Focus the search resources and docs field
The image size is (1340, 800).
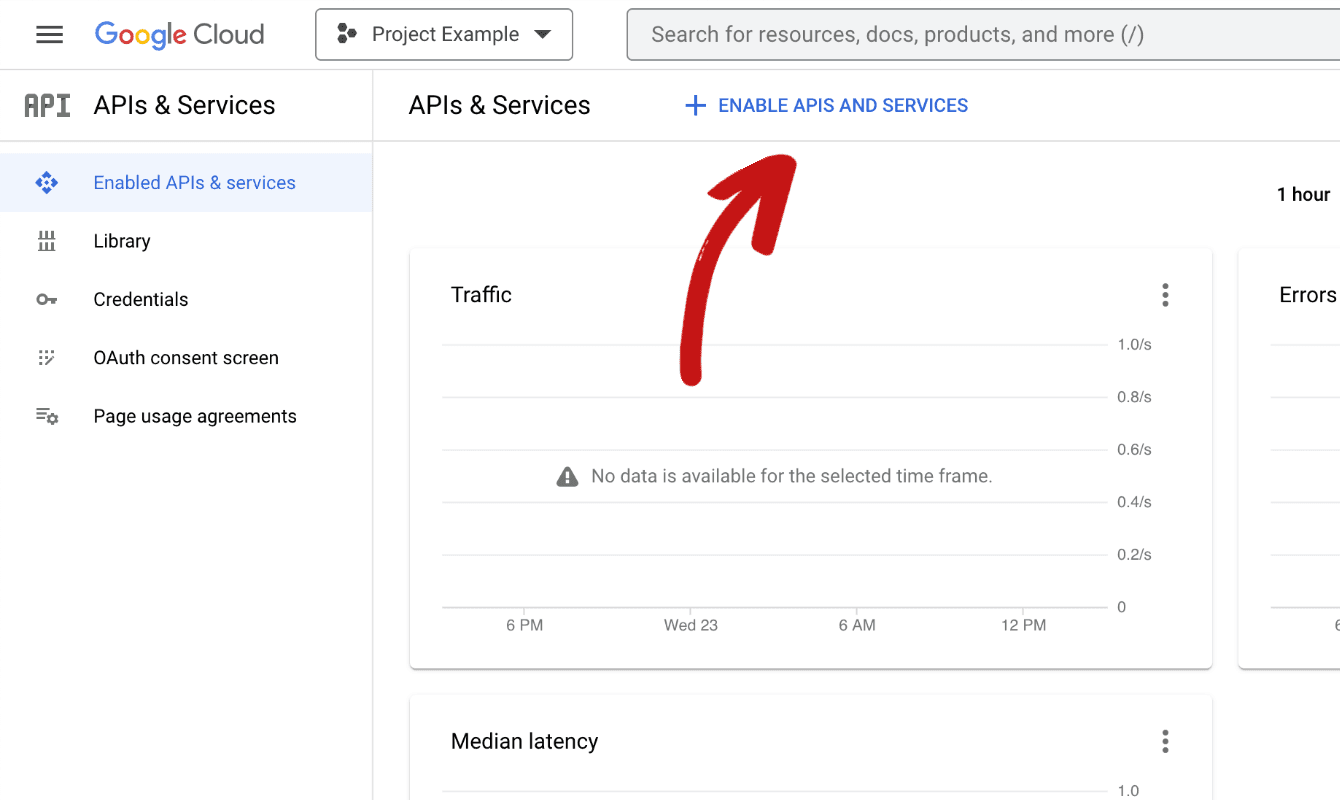(x=983, y=34)
